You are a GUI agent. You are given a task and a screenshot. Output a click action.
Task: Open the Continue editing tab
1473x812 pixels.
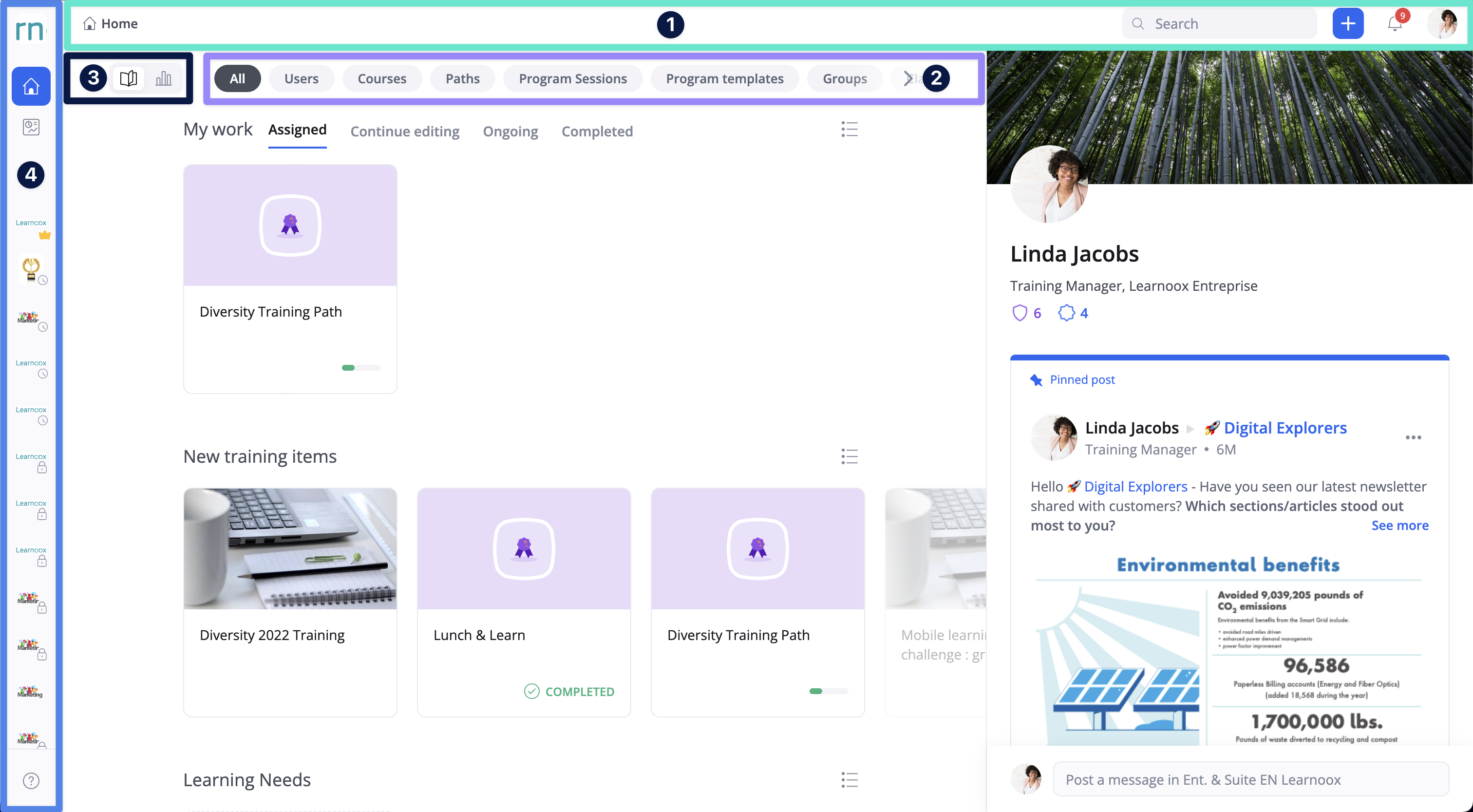coord(405,131)
